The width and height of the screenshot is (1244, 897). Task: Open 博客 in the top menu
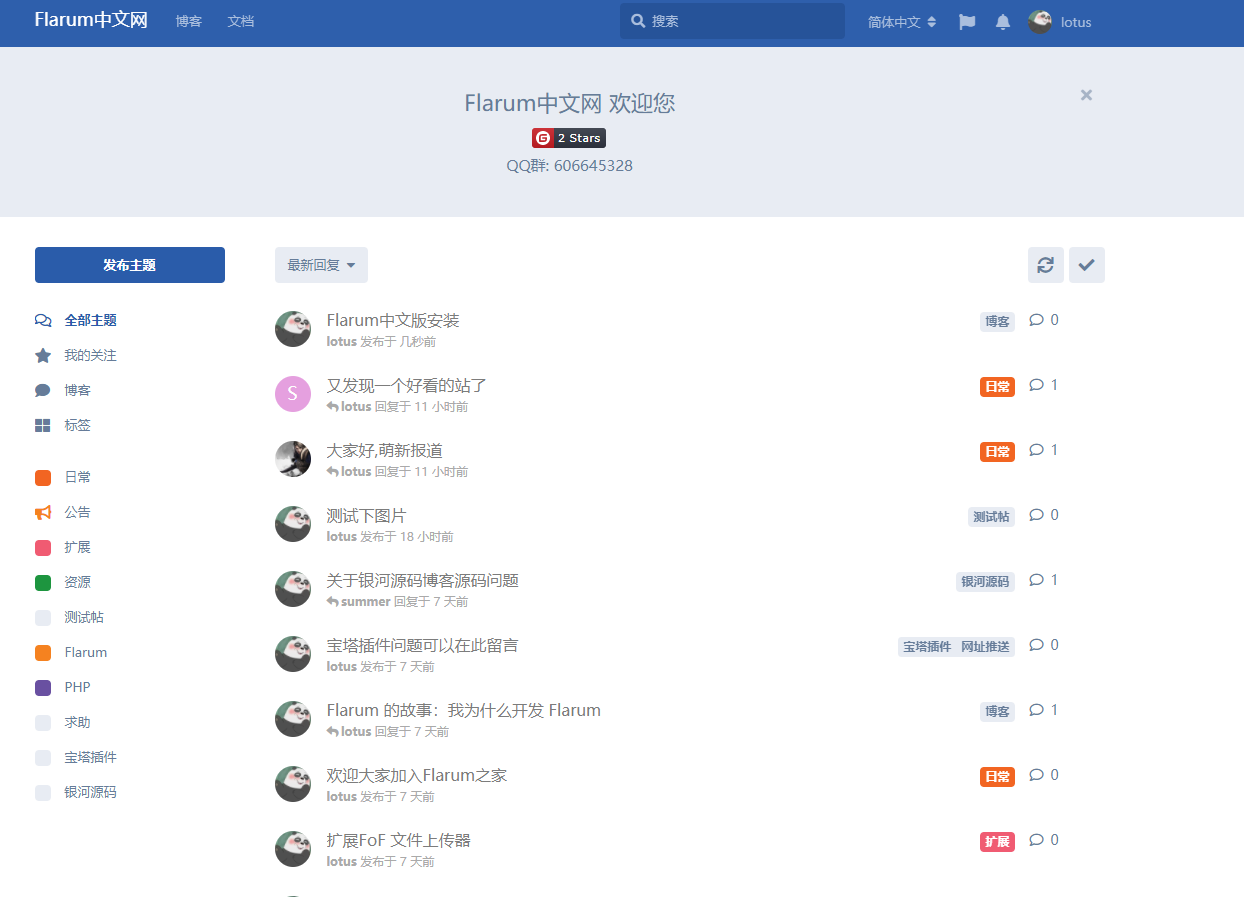pyautogui.click(x=188, y=21)
